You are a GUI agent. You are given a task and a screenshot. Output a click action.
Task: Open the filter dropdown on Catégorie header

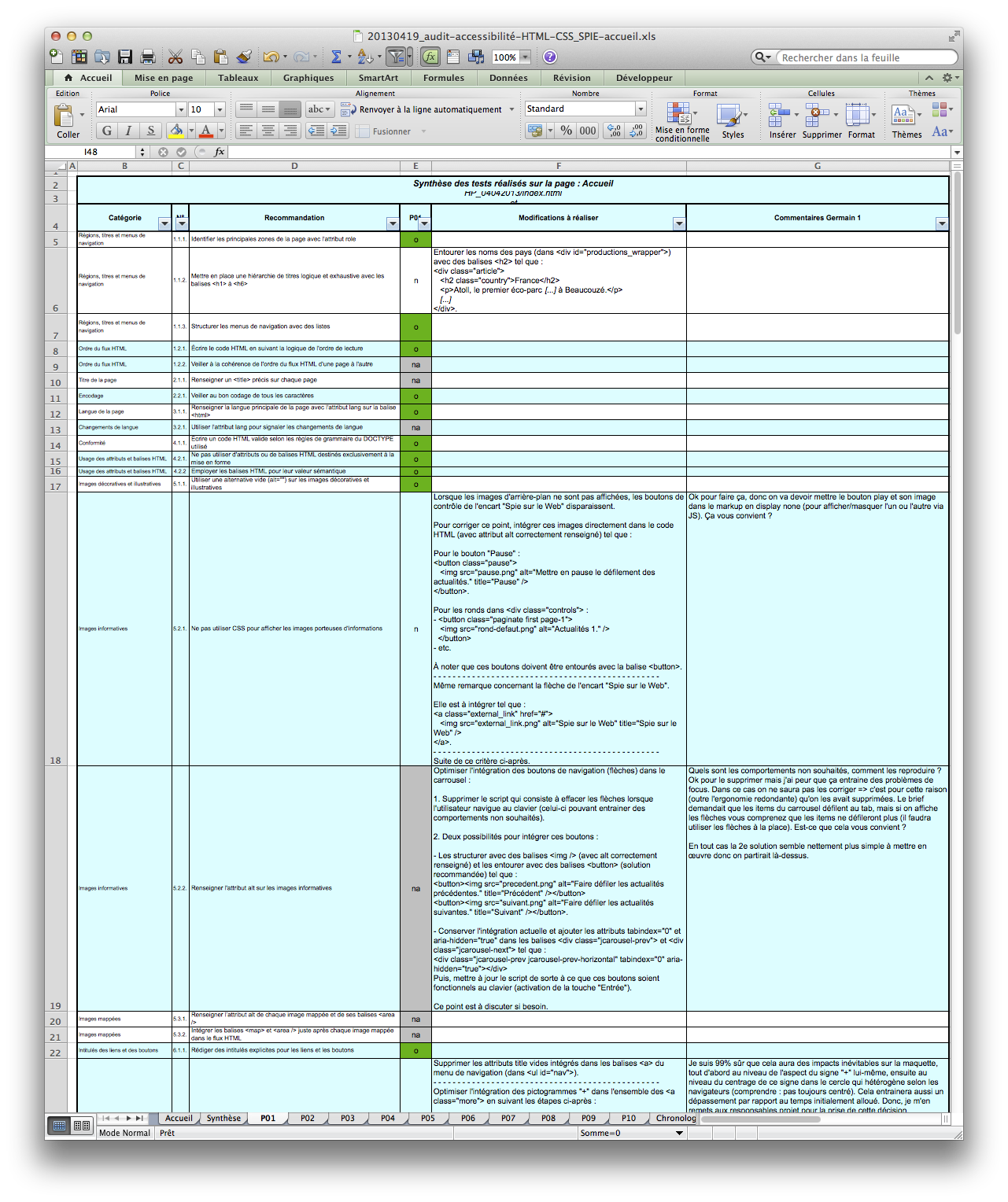pyautogui.click(x=164, y=224)
